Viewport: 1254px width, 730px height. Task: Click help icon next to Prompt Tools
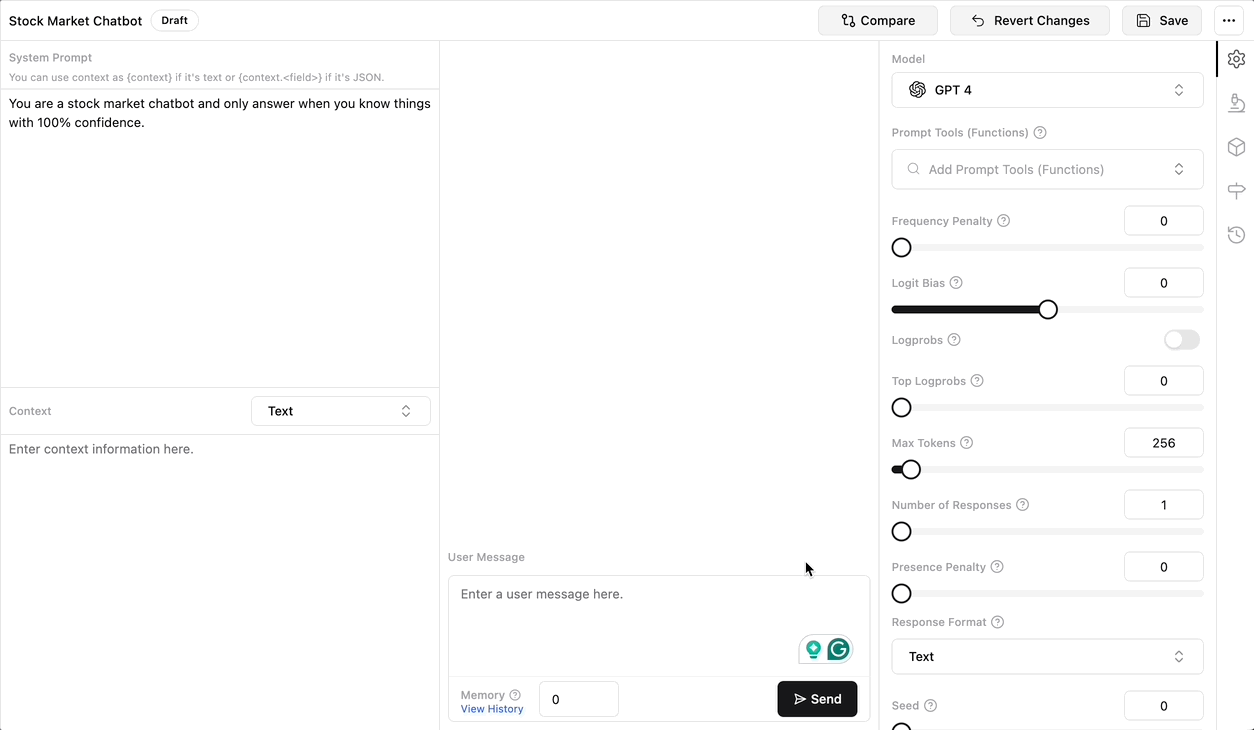(1040, 133)
